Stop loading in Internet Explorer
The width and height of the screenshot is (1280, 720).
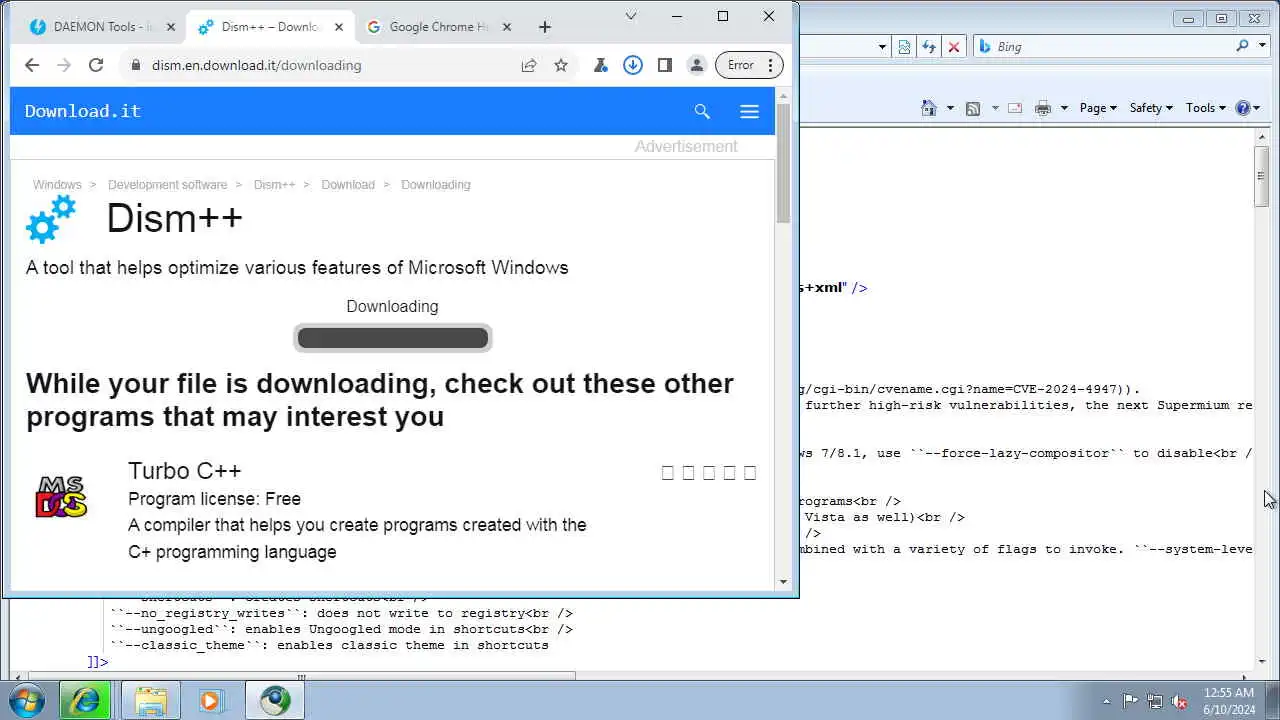click(954, 46)
